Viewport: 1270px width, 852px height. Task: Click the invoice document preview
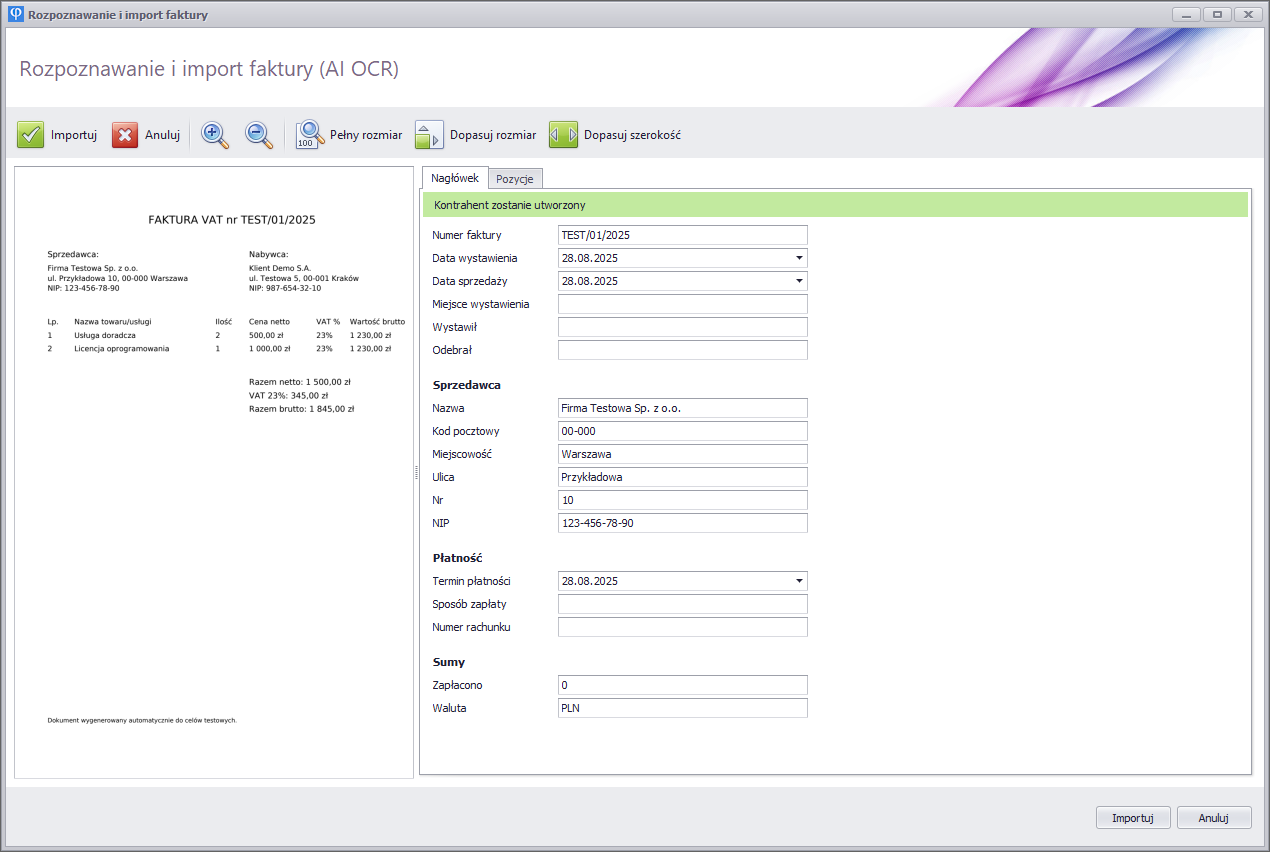[214, 472]
